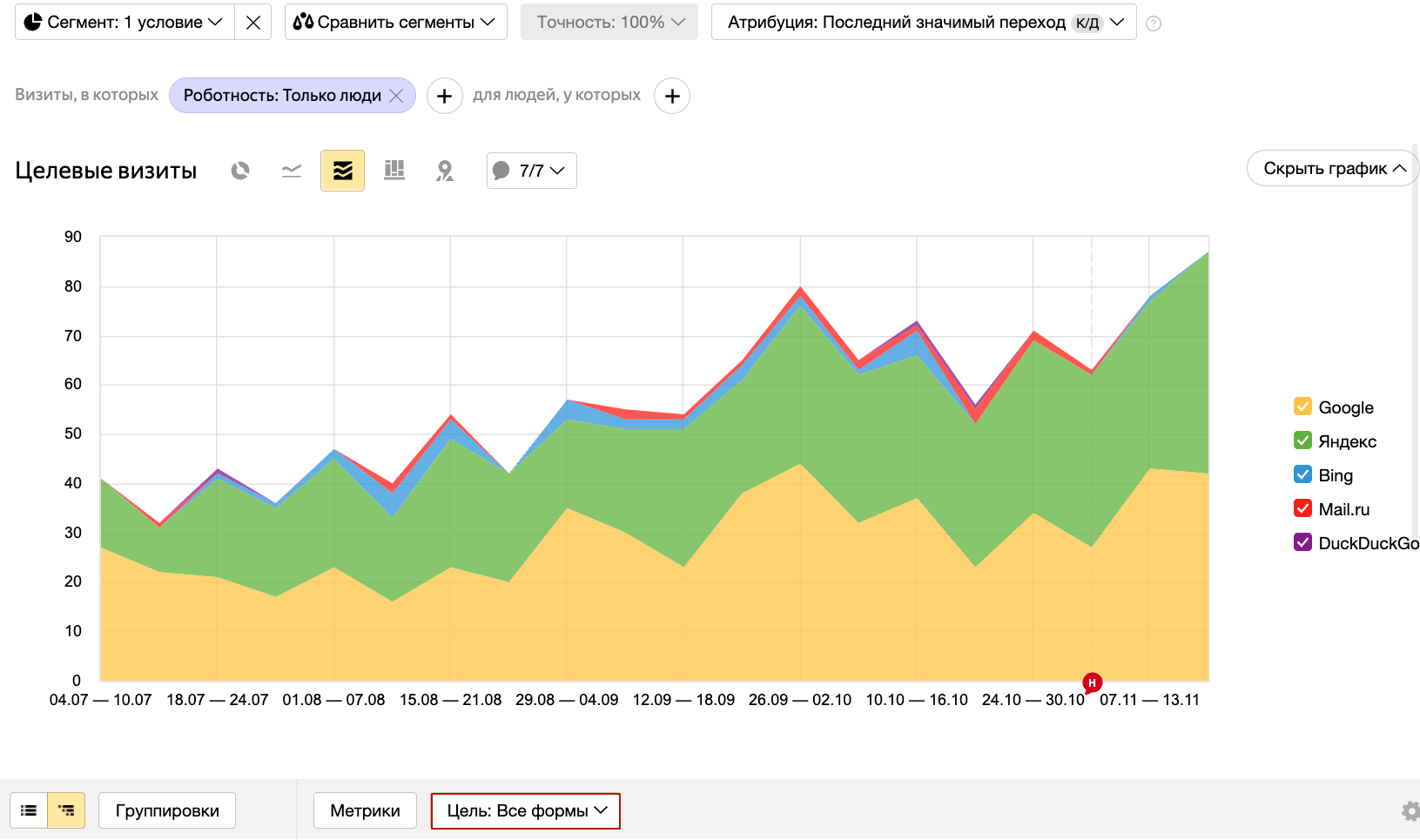Switch to tree list view icon
Image resolution: width=1420 pixels, height=840 pixels.
pyautogui.click(x=66, y=810)
